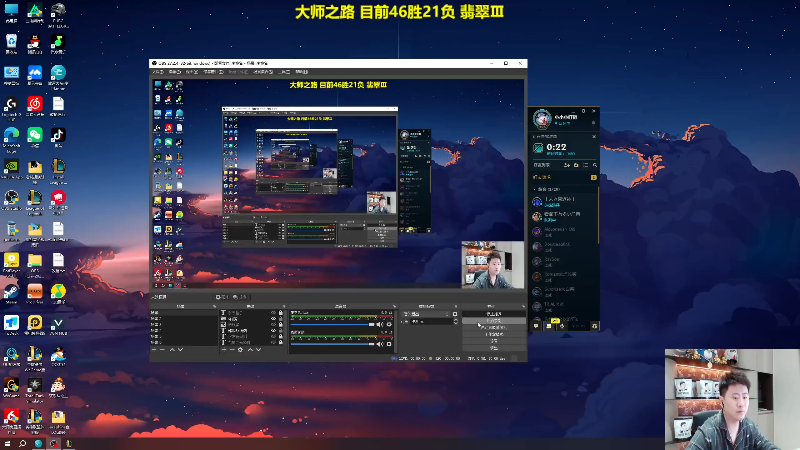The height and width of the screenshot is (450, 800).
Task: Move selected source up arrow in OBS
Action: 251,349
